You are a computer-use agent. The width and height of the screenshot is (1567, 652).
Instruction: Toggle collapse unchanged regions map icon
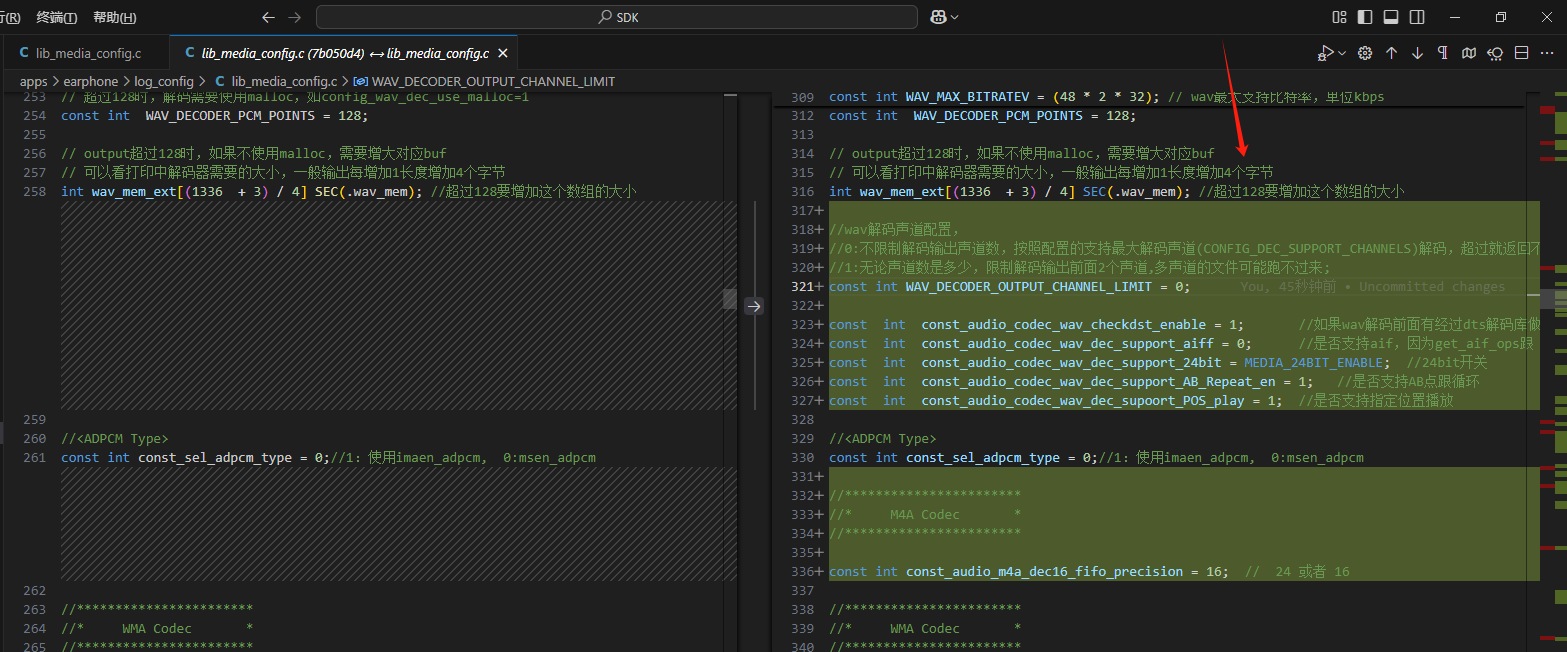pos(1469,53)
